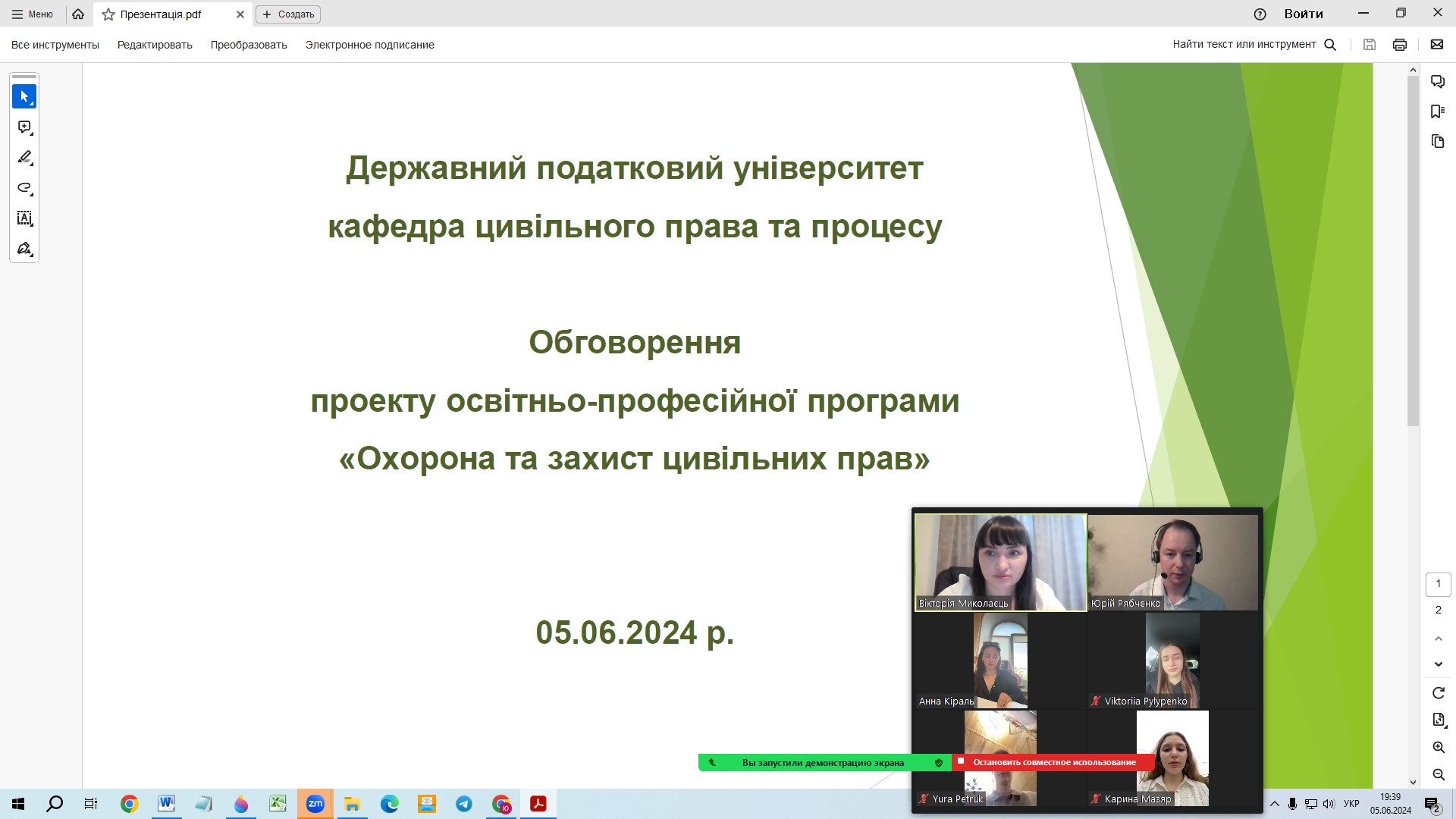Select Карина Мазяр video tile
This screenshot has width=1456, height=819.
(x=1173, y=758)
